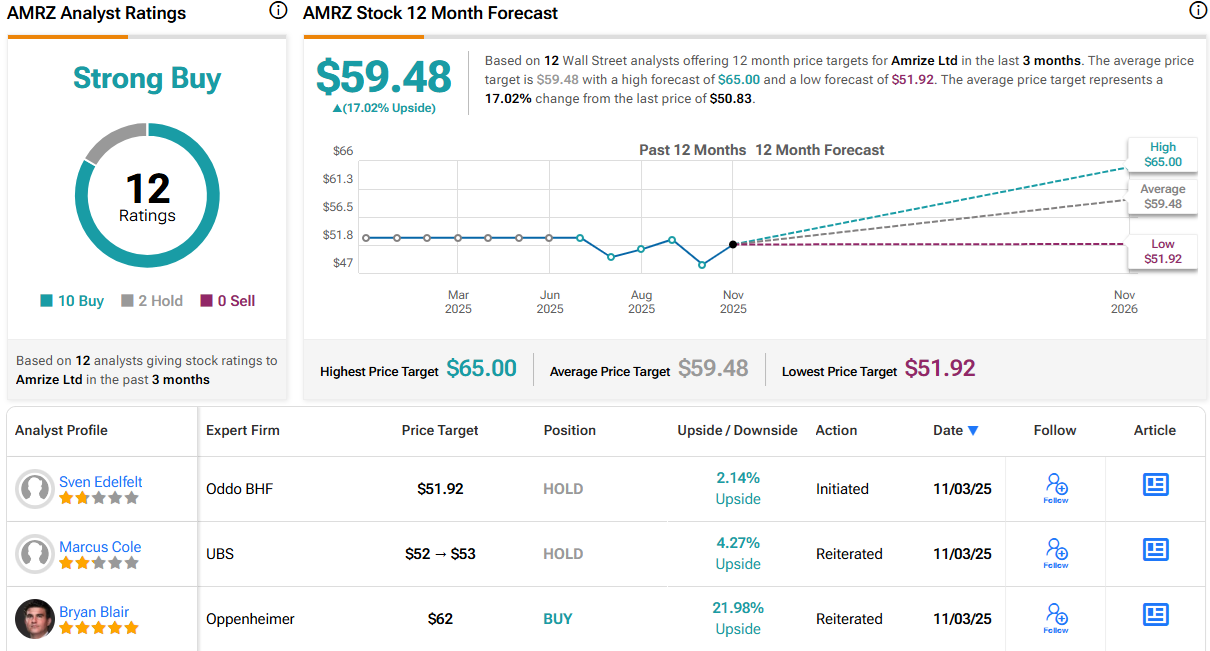Click the High $65.00 forecast label
The image size is (1210, 651).
point(1162,154)
